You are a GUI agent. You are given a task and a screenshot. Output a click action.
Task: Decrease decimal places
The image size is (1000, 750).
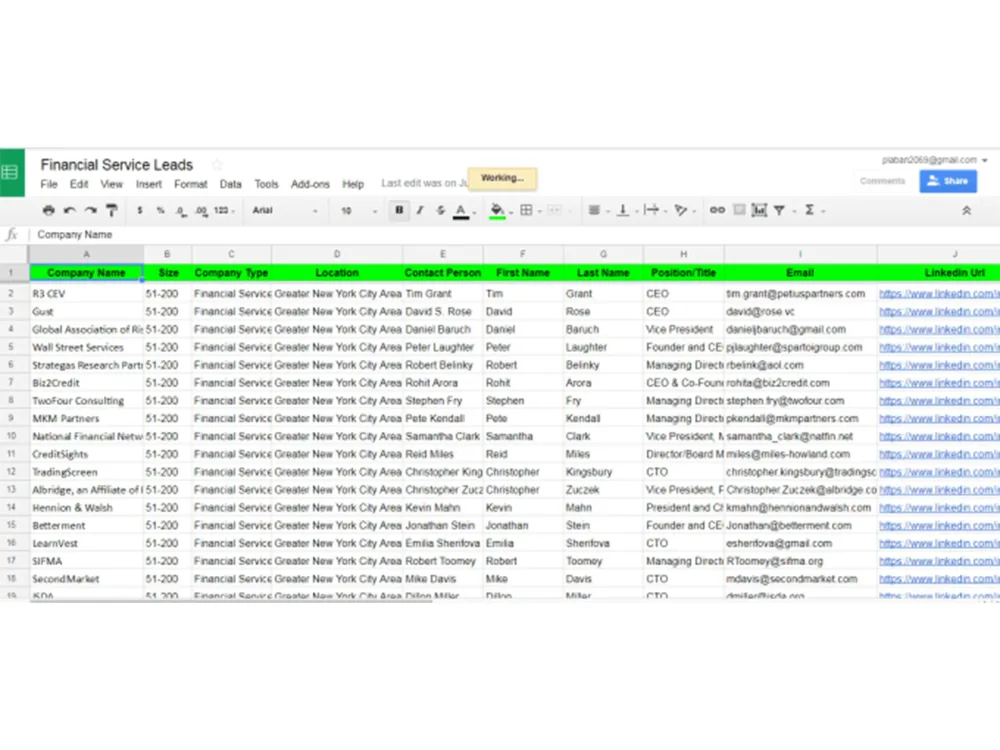tap(181, 210)
